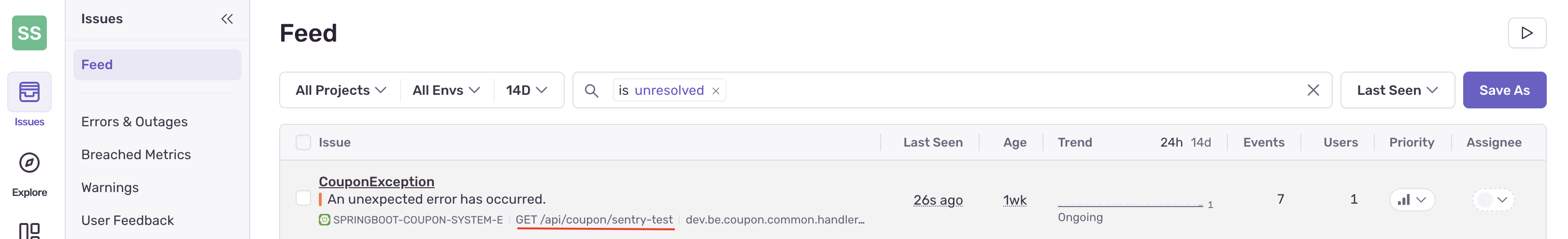This screenshot has width=1568, height=239.
Task: Select the Errors & Outages menu item
Action: pos(134,122)
